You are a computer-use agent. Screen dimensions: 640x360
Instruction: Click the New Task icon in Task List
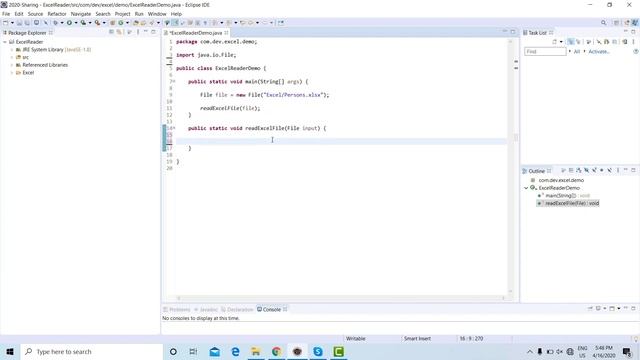point(555,42)
